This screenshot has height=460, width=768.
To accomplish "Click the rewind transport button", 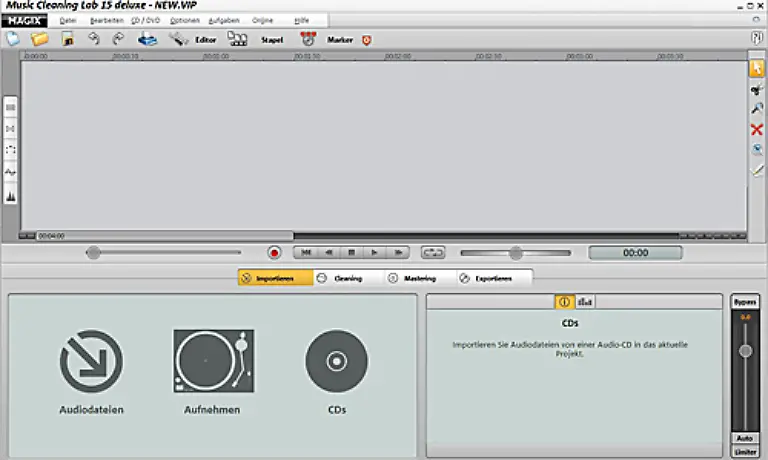I will [x=329, y=253].
